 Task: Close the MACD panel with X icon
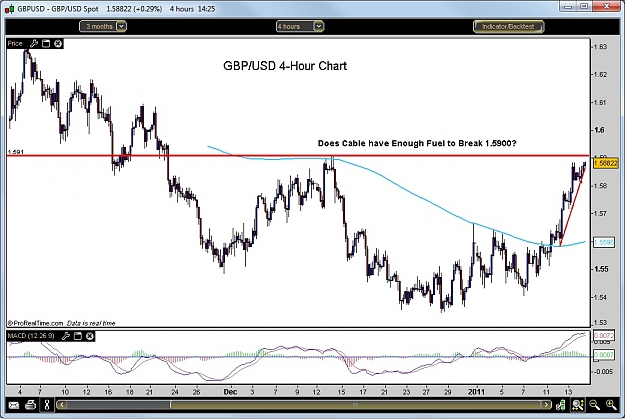pyautogui.click(x=90, y=336)
